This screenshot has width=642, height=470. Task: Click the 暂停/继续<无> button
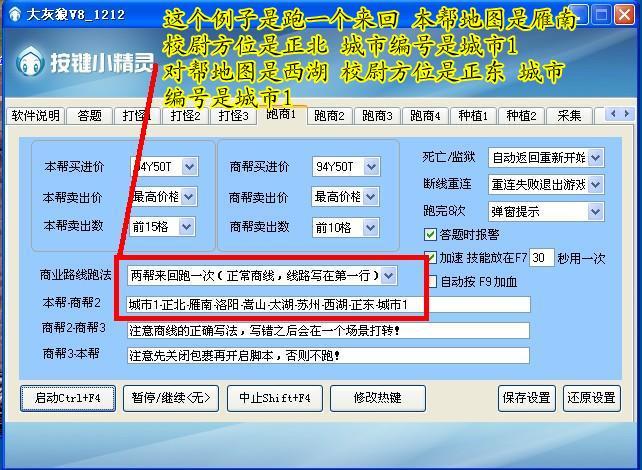coord(171,398)
